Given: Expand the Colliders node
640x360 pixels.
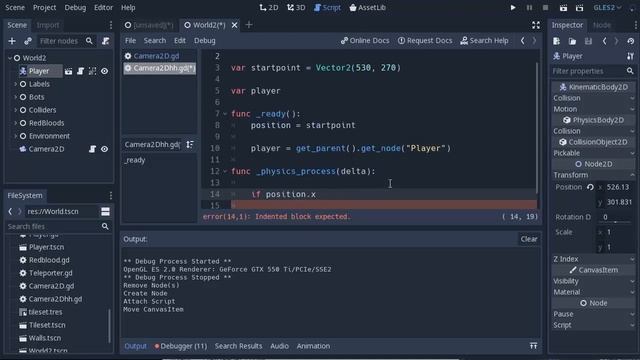Looking at the screenshot, I should point(16,110).
